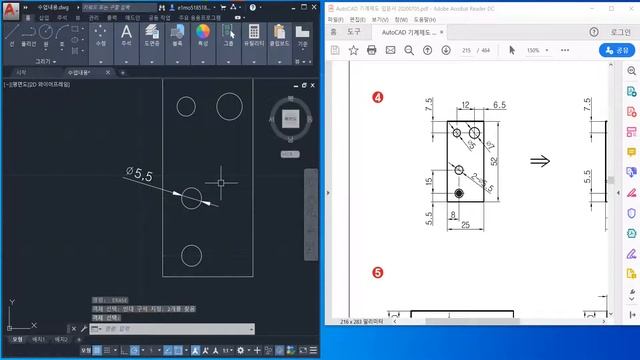Bookmark with the star icon in Acrobat
This screenshot has height=360, width=640.
(353, 50)
